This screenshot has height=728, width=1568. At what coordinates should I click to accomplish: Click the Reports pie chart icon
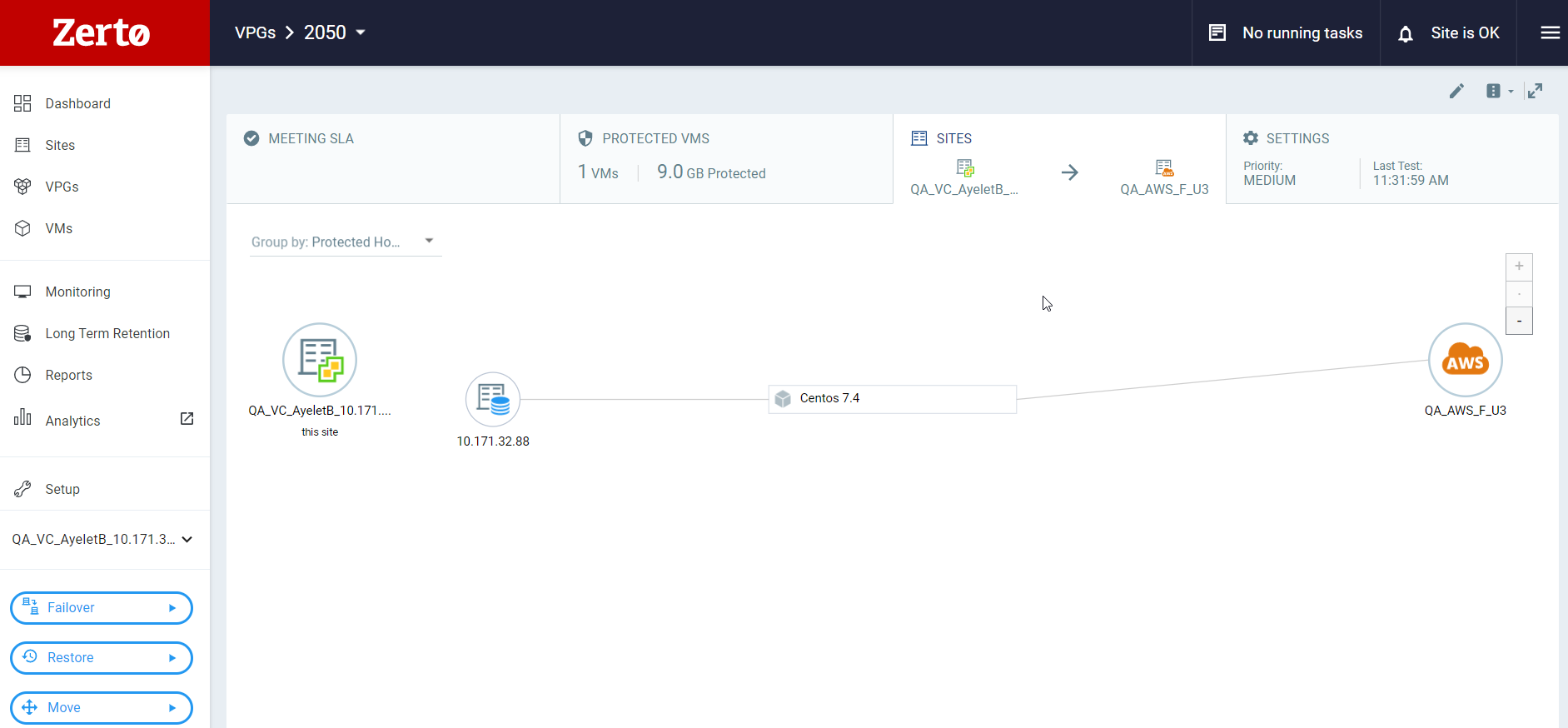(x=22, y=375)
